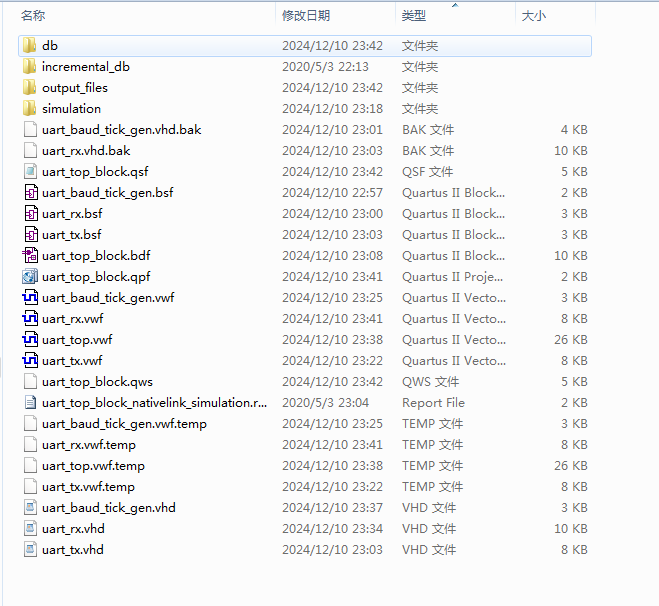This screenshot has height=606, width=659.
Task: Select the uart_rx.vhd file icon
Action: [x=30, y=529]
